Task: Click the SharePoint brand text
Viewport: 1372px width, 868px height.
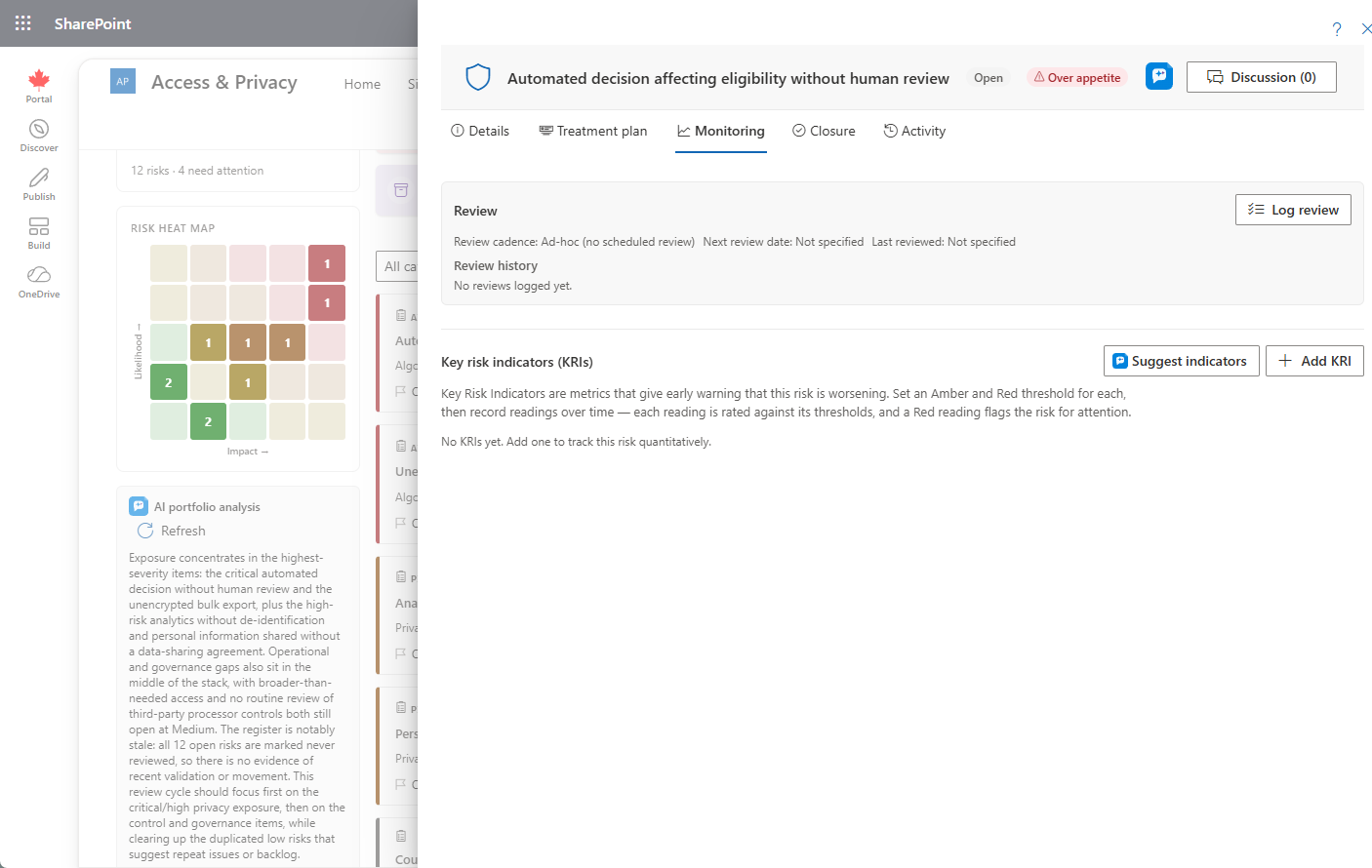Action: (93, 23)
